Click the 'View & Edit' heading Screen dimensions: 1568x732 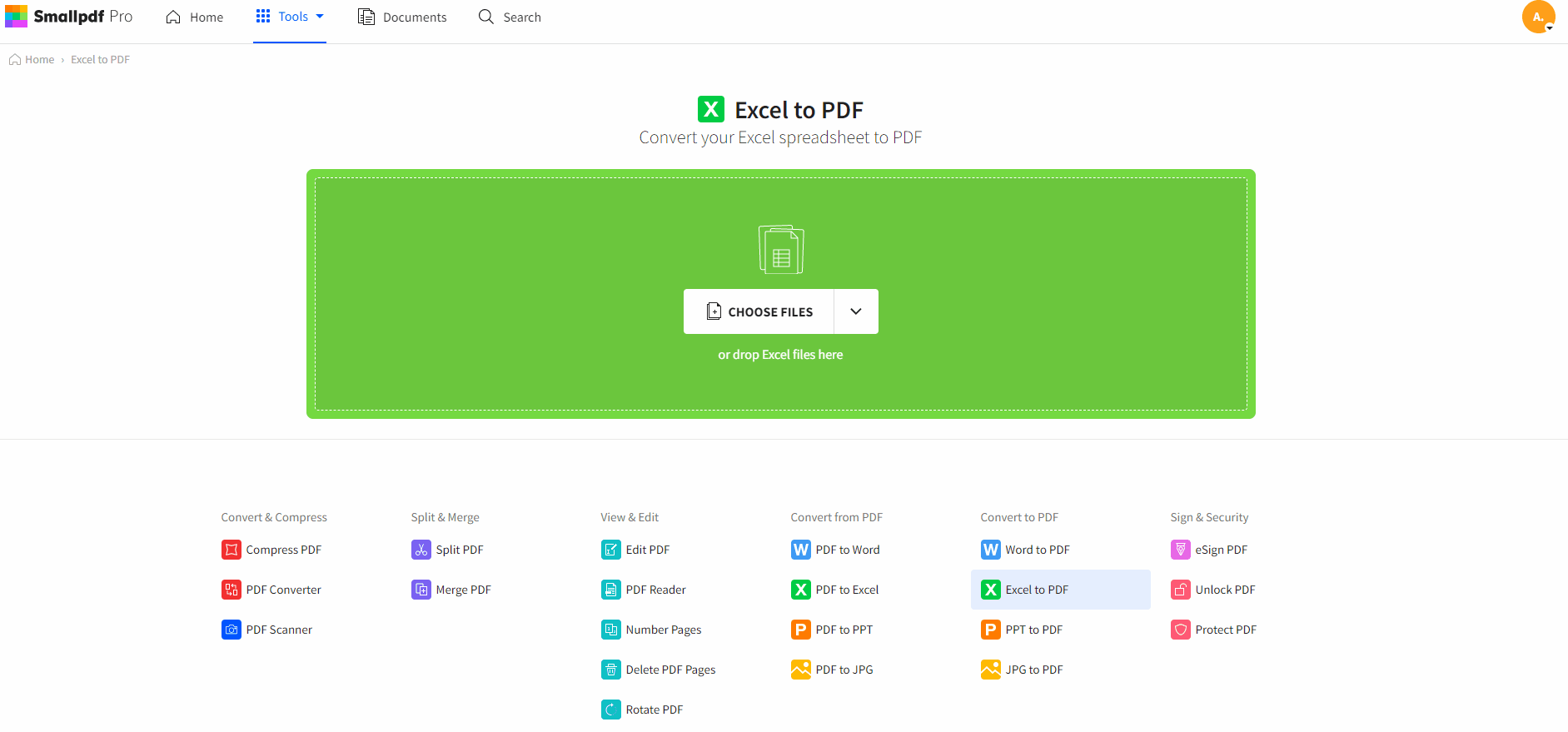point(630,517)
